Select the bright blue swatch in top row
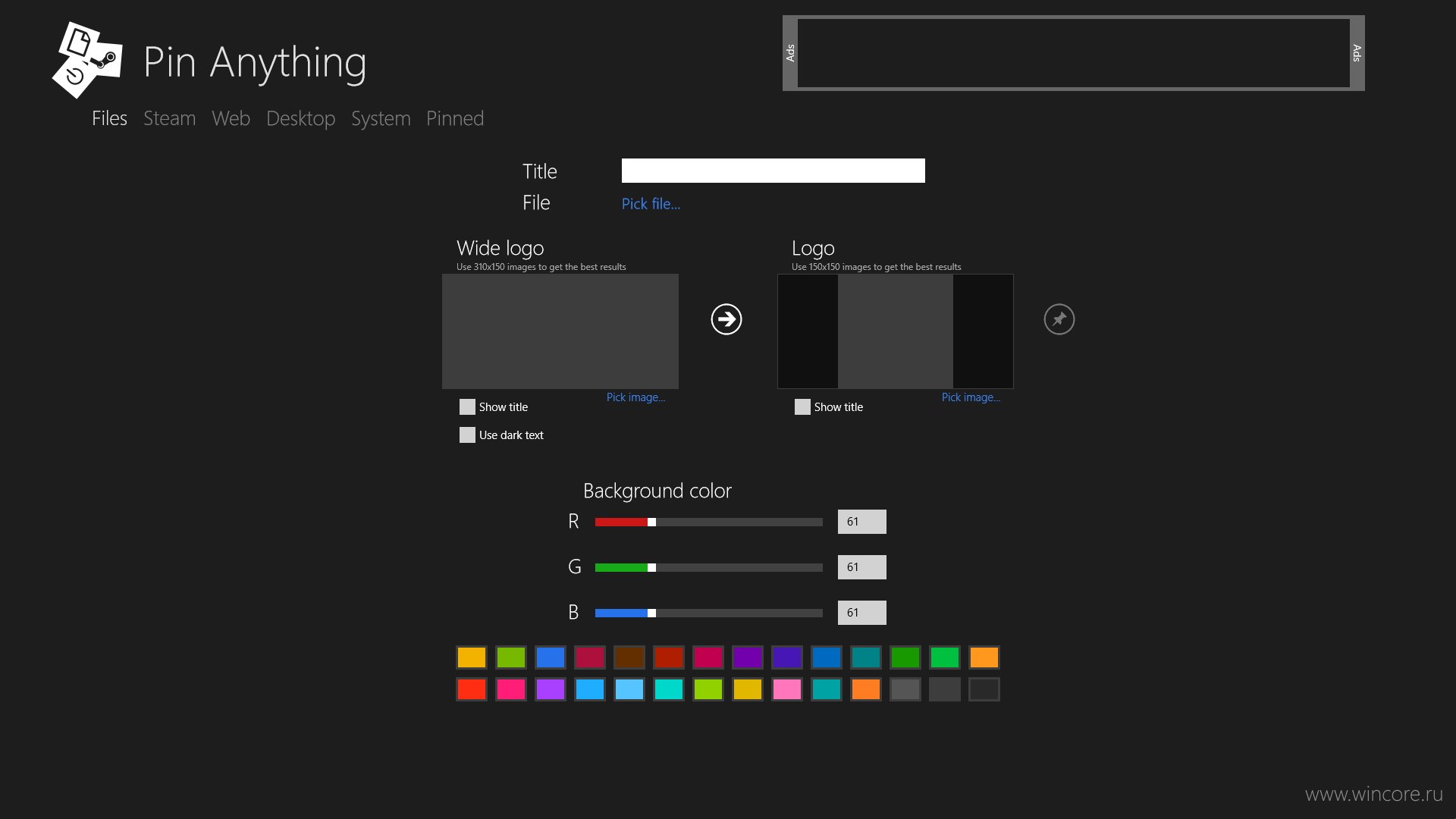The height and width of the screenshot is (819, 1456). coord(551,657)
